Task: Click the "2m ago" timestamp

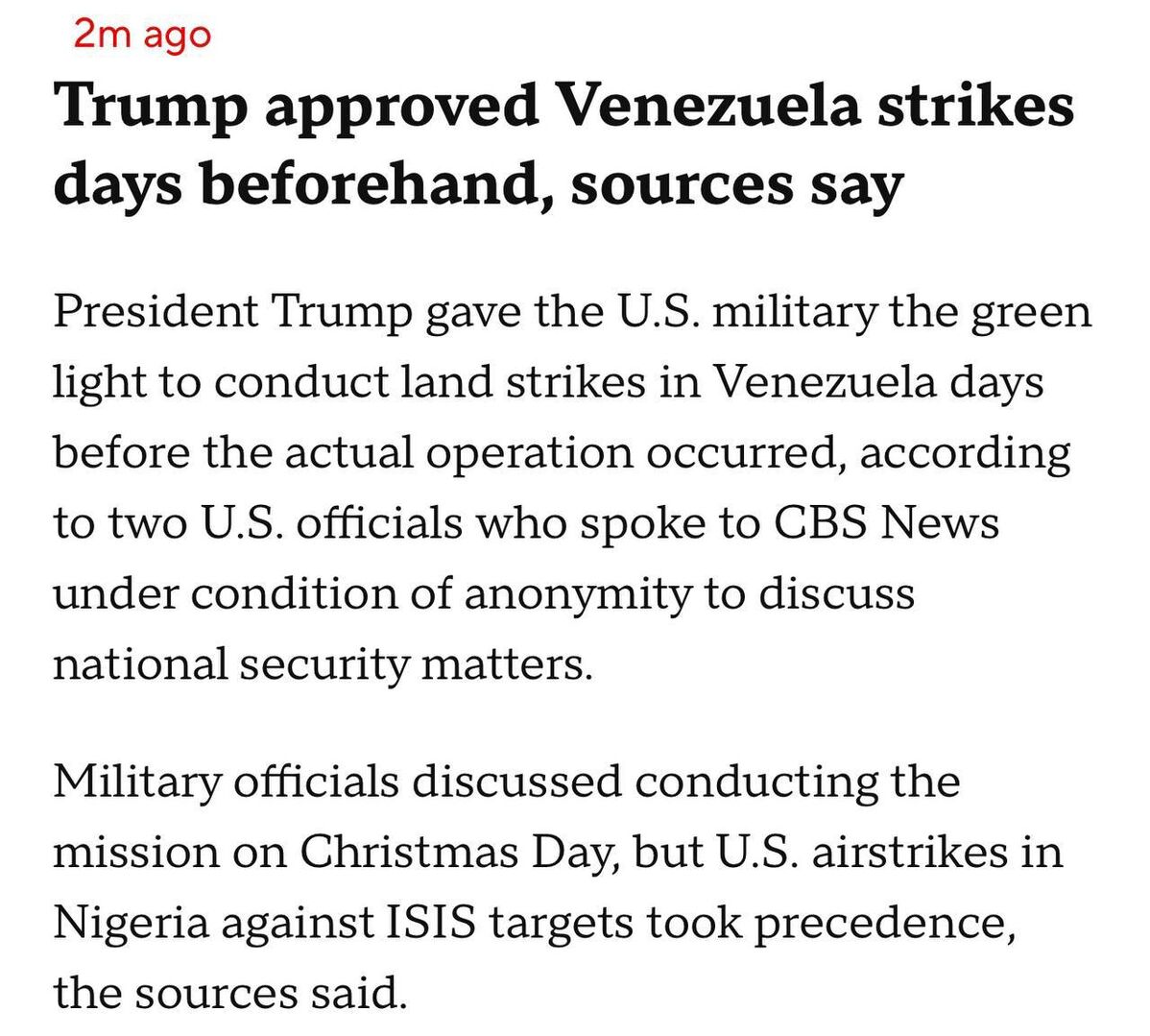Action: (141, 35)
